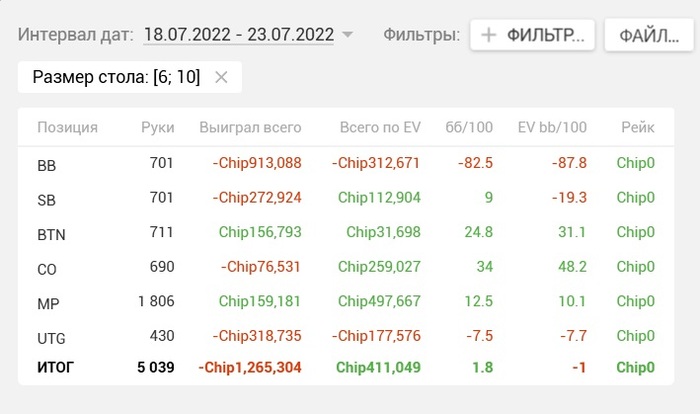This screenshot has height=414, width=700.
Task: Click the Размер стола: [6; 10] filter label
Action: pyautogui.click(x=116, y=77)
